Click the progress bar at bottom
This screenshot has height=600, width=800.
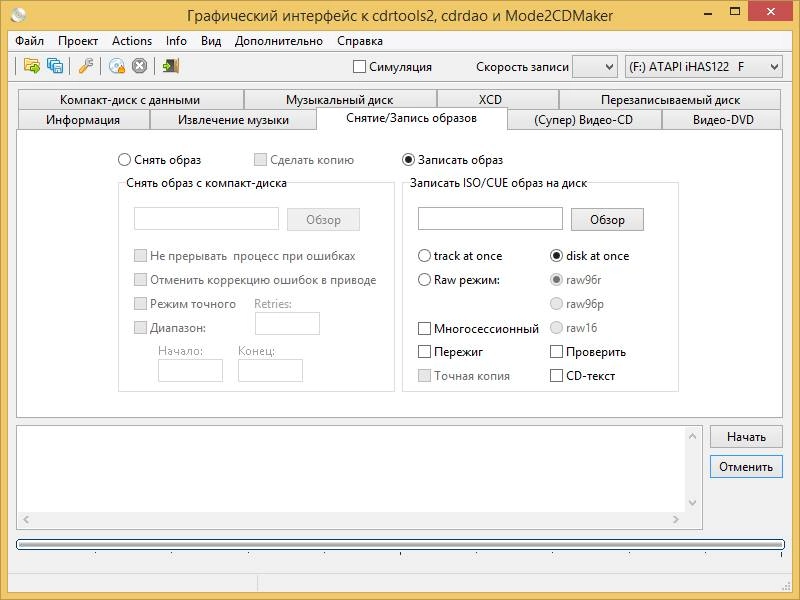(400, 544)
